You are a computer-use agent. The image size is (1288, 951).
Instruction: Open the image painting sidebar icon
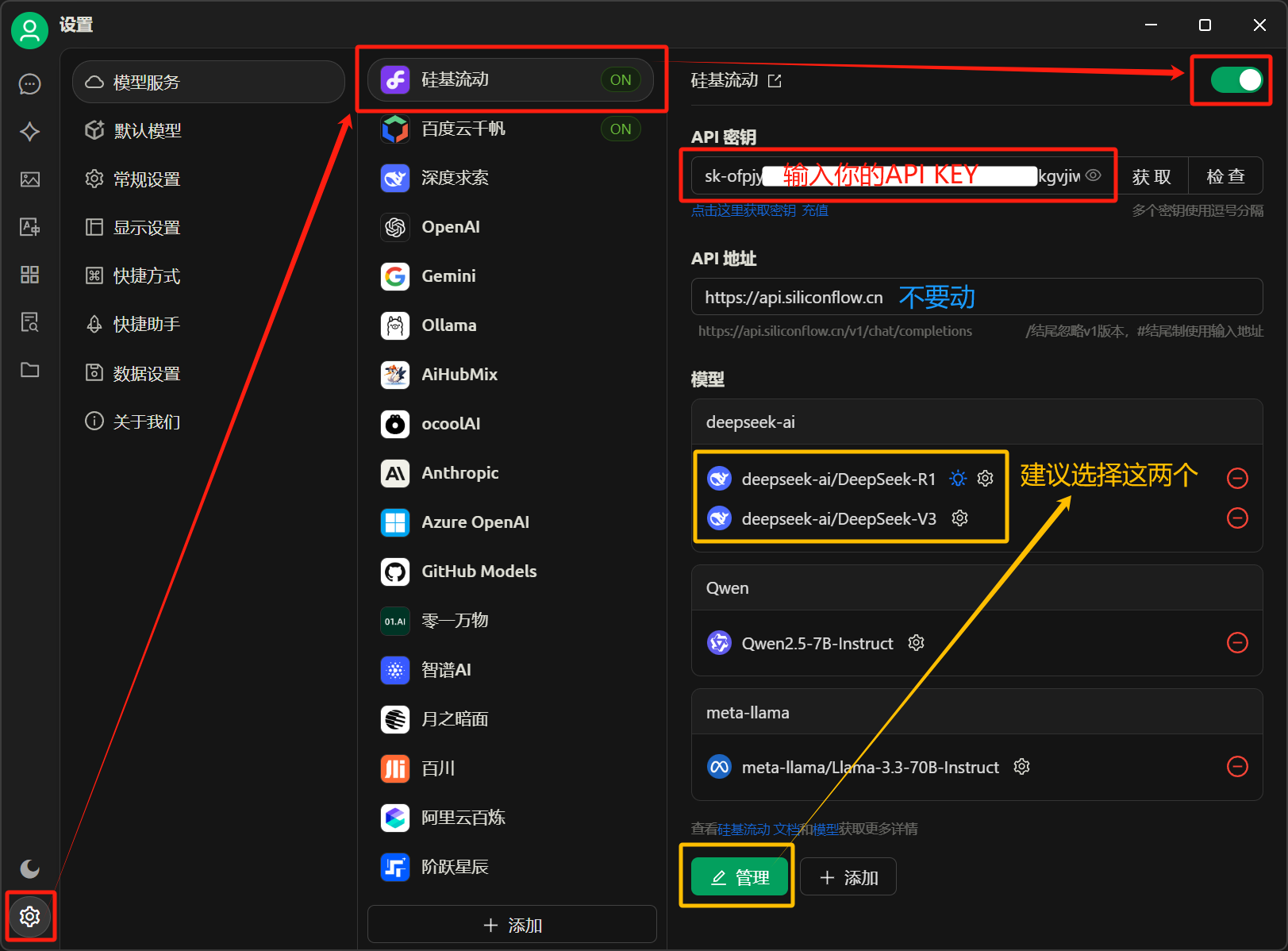[30, 179]
